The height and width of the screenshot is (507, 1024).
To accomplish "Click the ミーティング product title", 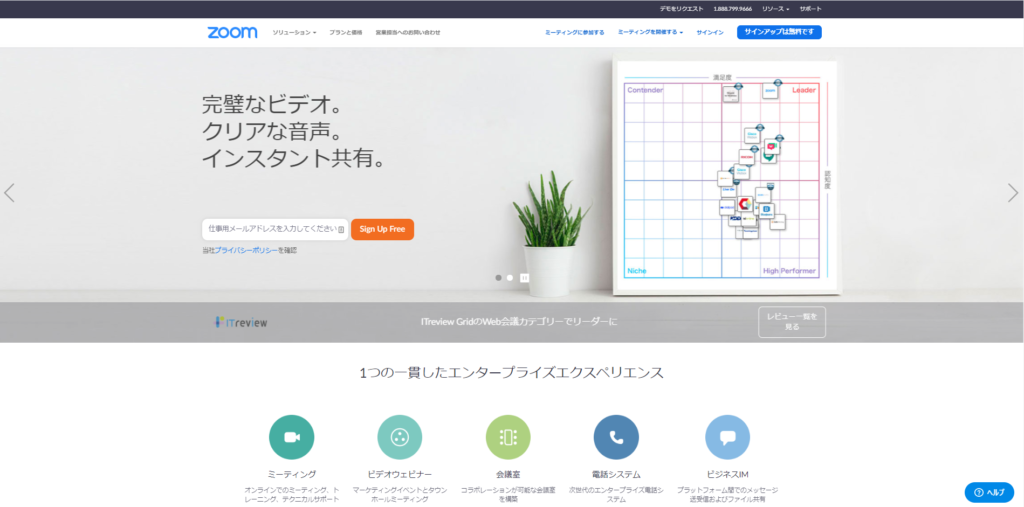I will click(x=292, y=474).
